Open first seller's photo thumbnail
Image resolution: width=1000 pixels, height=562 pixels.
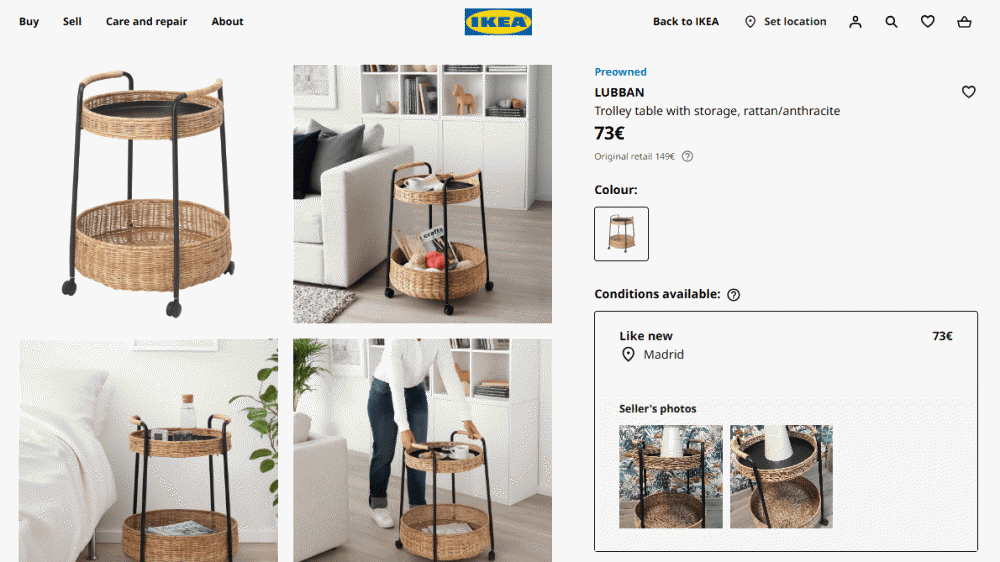[x=671, y=477]
